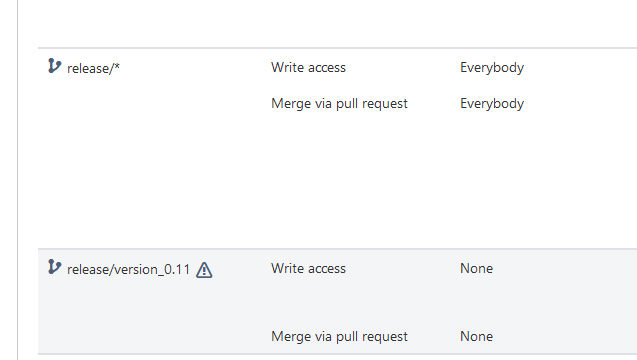The height and width of the screenshot is (360, 637).
Task: Click Write access label in release/* row
Action: click(x=308, y=67)
